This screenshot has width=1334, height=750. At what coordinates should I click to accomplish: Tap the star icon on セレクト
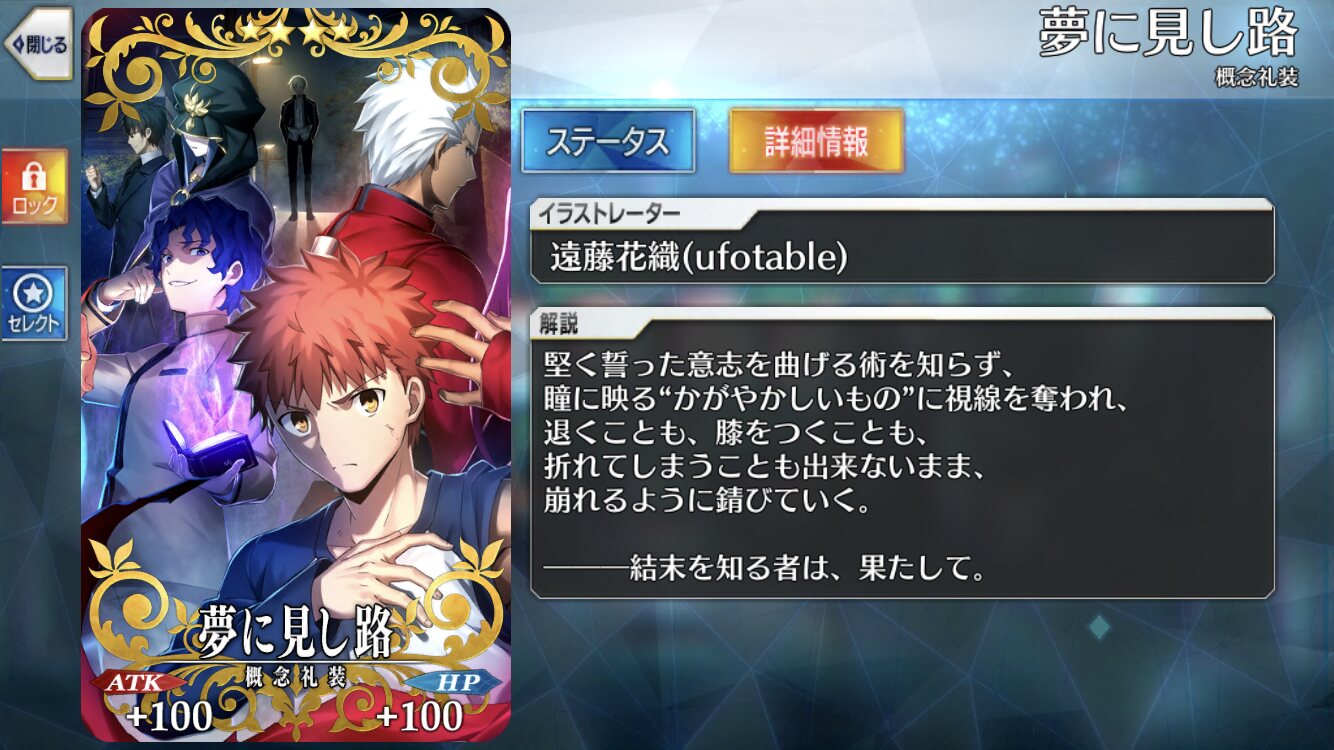click(35, 292)
